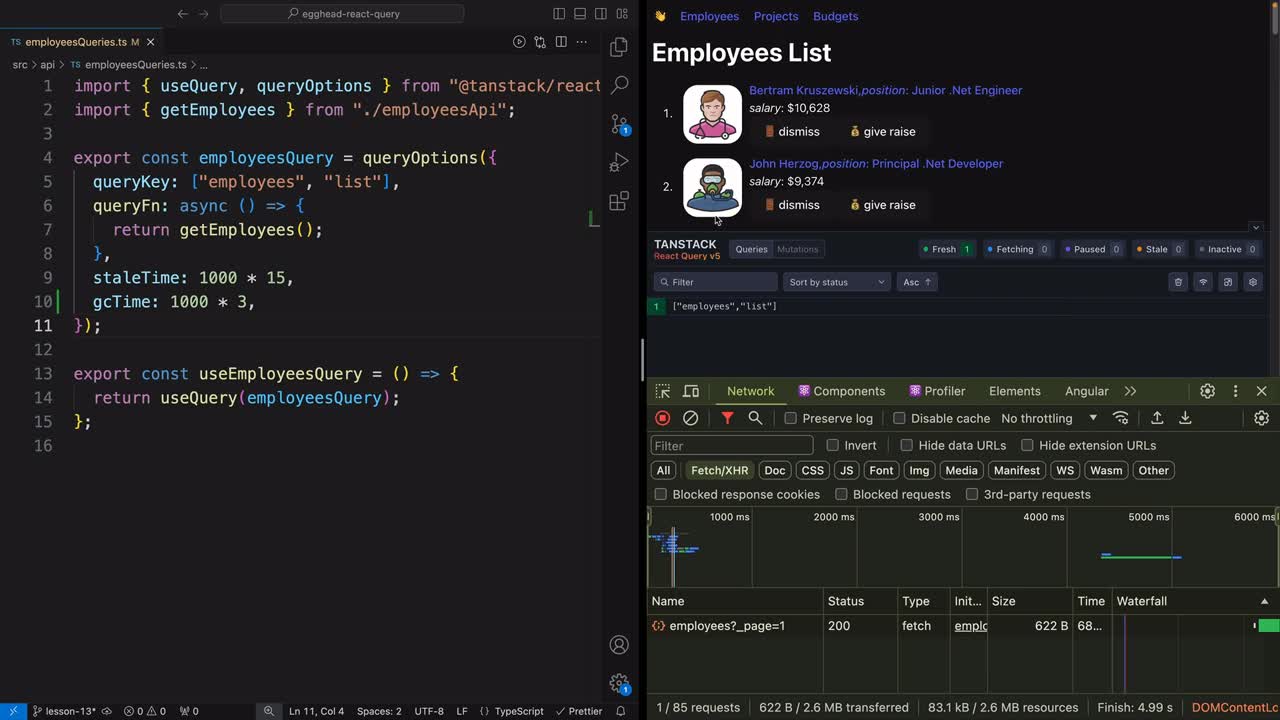Open the Search icon in activity bar
The height and width of the screenshot is (720, 1280).
tap(619, 85)
